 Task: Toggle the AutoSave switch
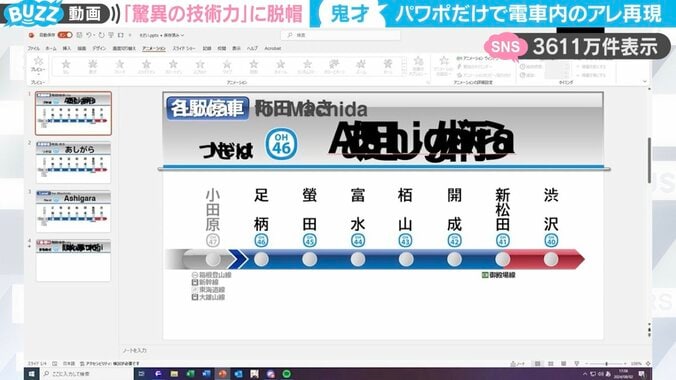(x=65, y=35)
